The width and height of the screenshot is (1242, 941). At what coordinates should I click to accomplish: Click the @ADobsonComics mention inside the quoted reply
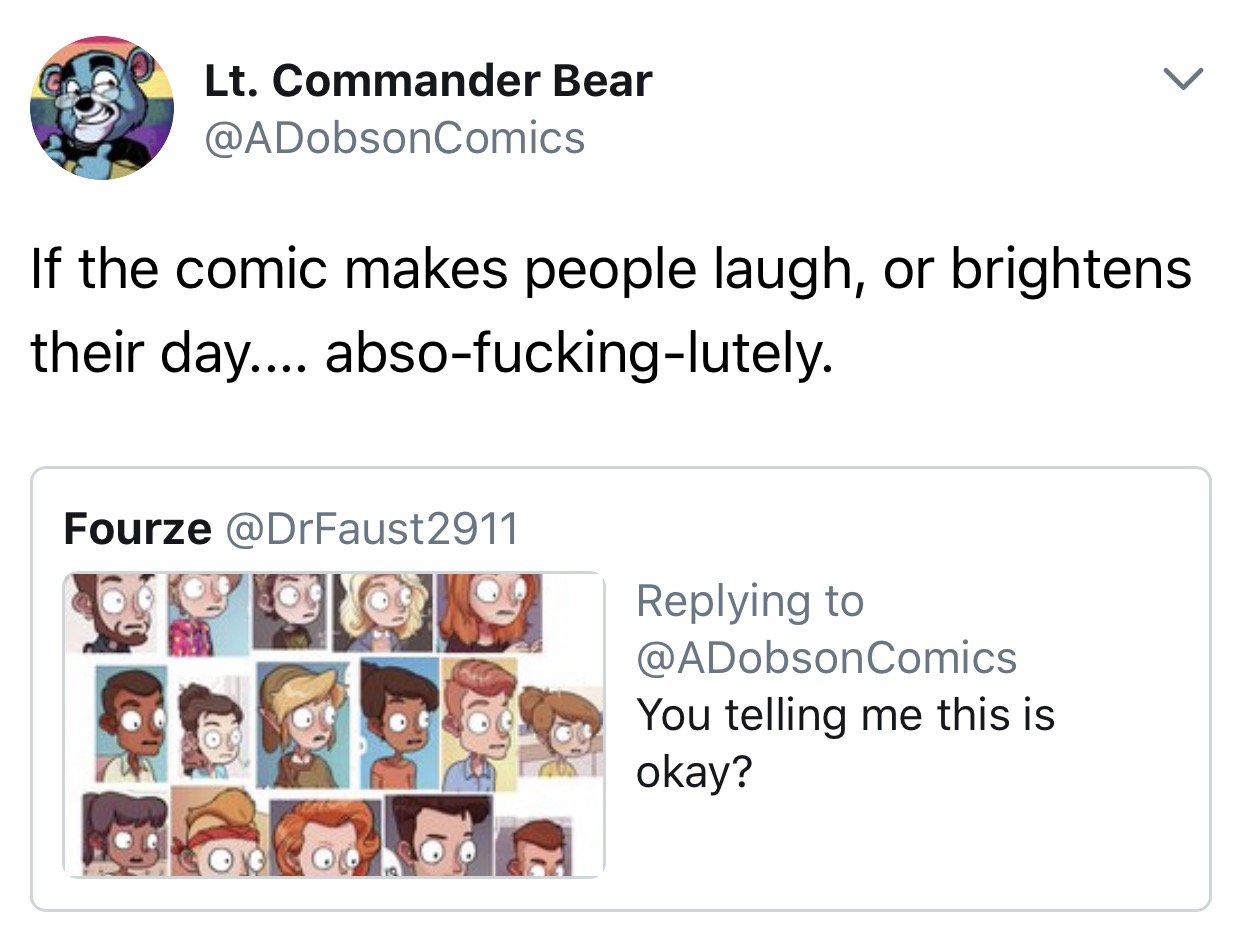(x=826, y=658)
